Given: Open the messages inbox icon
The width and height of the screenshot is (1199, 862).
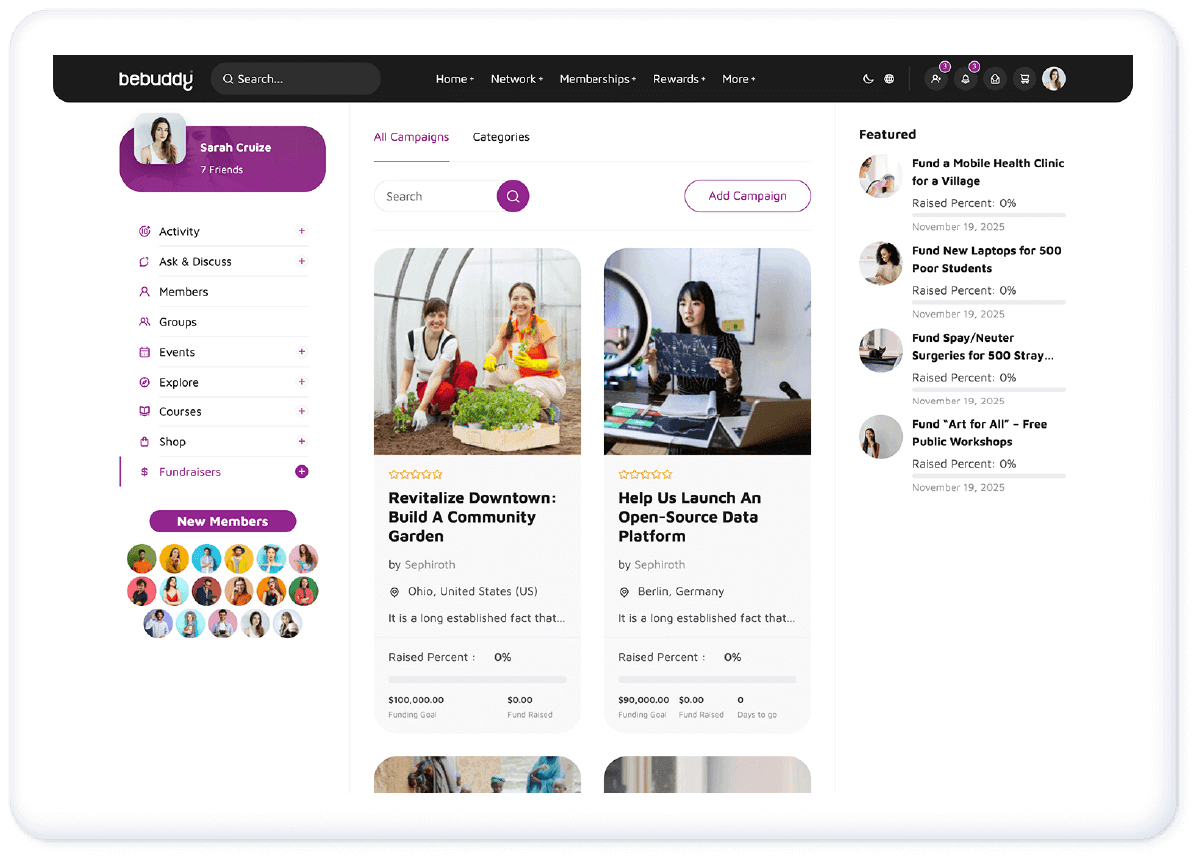Looking at the screenshot, I should pos(995,79).
